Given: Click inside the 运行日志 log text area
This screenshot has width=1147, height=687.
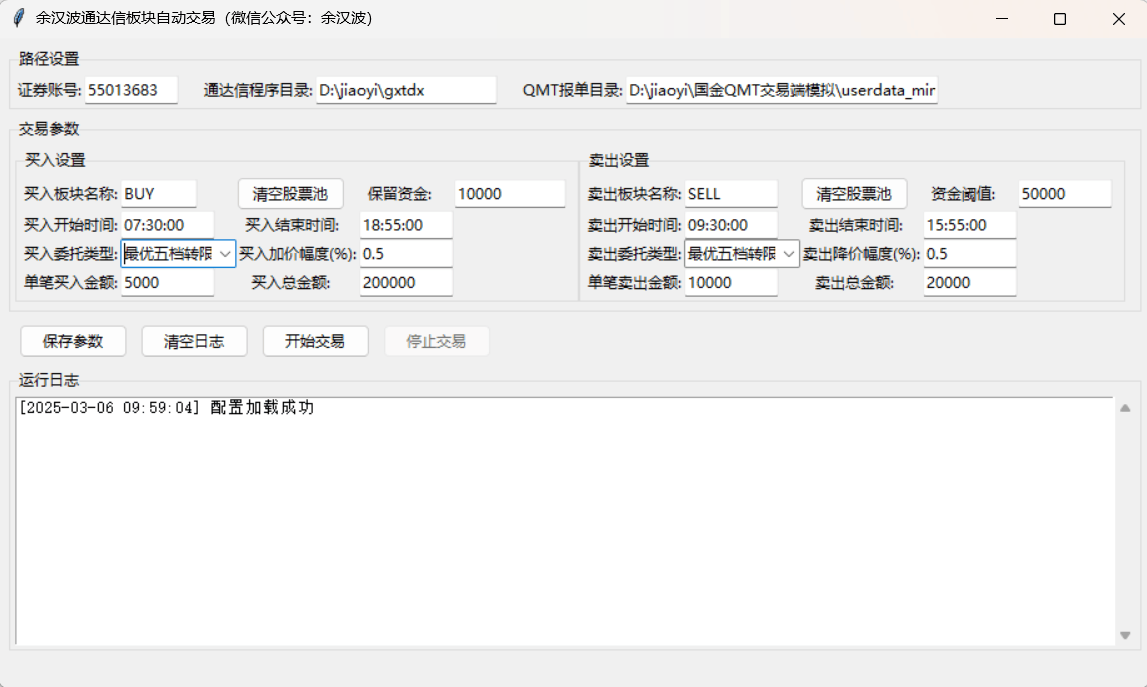Looking at the screenshot, I should (x=565, y=520).
